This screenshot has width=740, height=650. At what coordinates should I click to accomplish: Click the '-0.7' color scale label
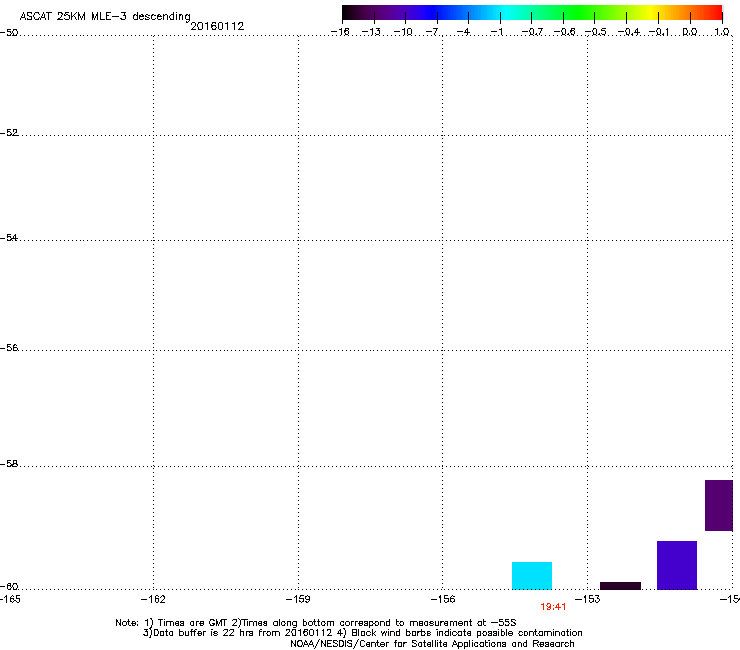pyautogui.click(x=532, y=32)
